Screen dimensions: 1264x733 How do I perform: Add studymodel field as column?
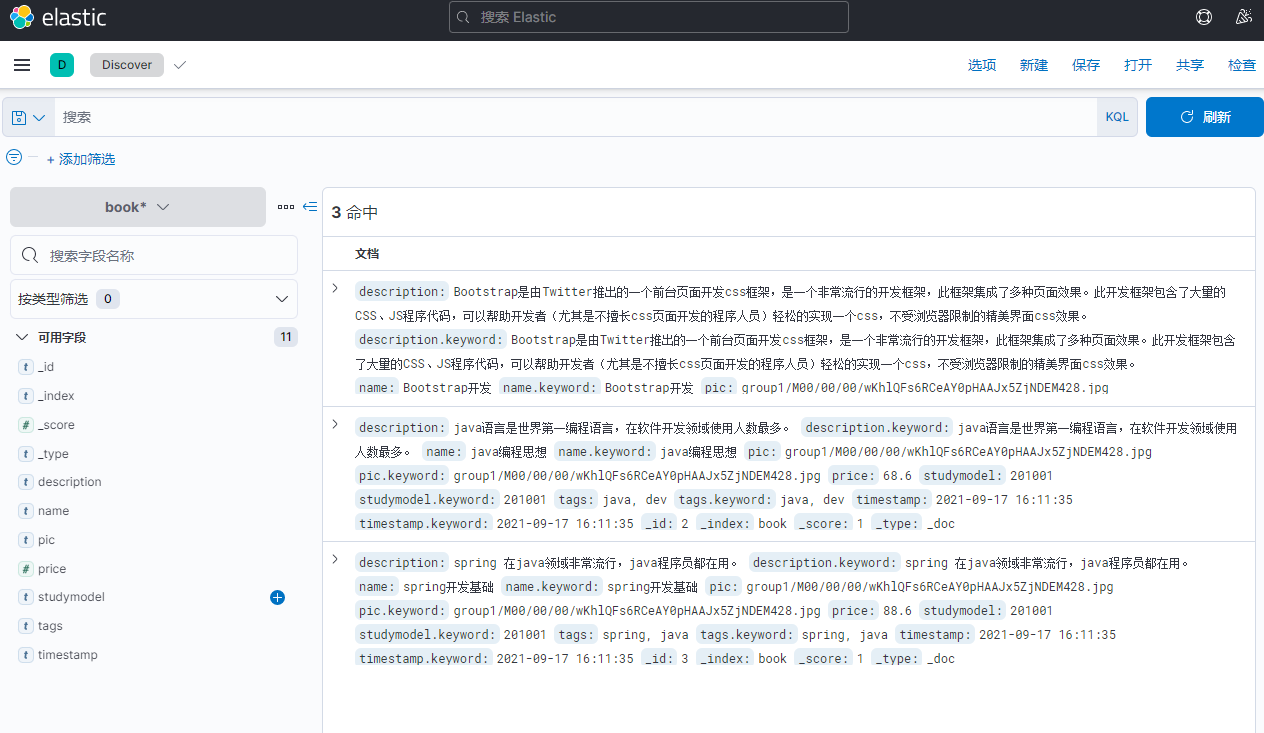[x=277, y=597]
